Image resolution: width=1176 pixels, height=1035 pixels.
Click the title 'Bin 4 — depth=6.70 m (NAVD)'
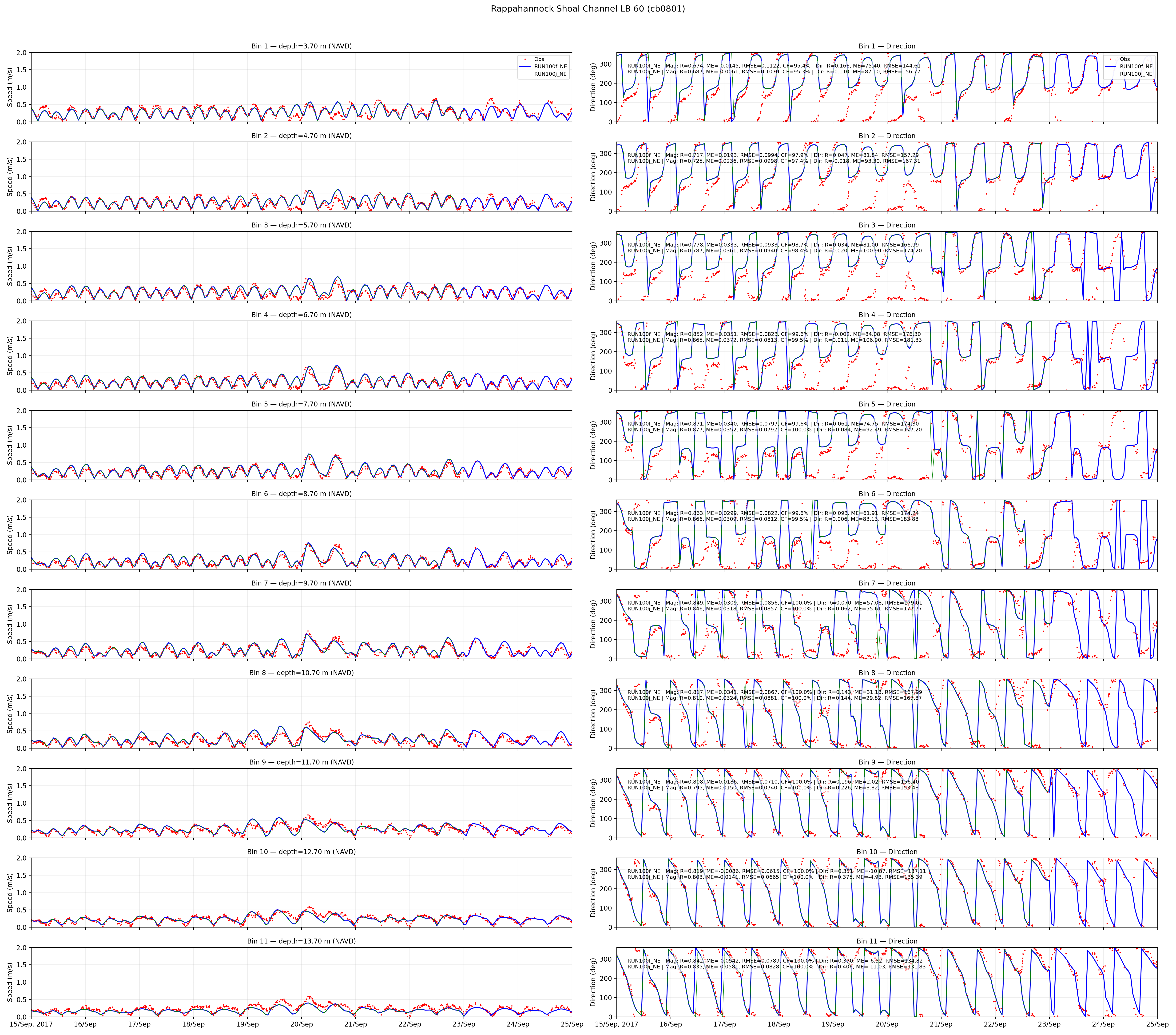[x=302, y=315]
